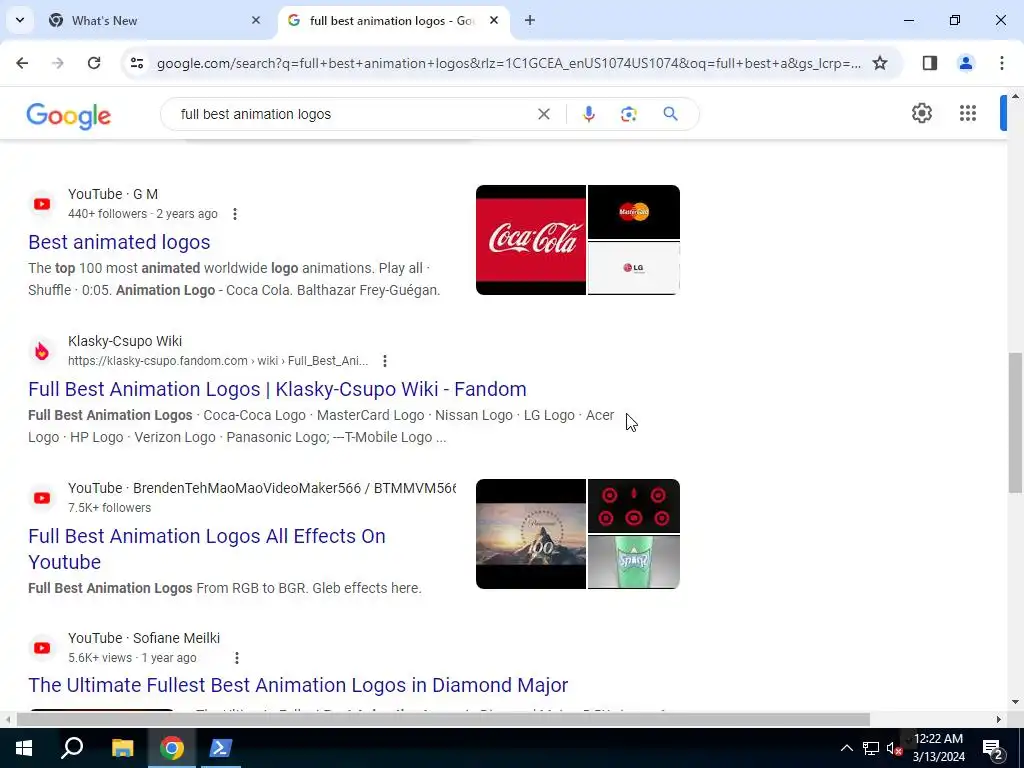Clear the search query with the X

tap(543, 114)
